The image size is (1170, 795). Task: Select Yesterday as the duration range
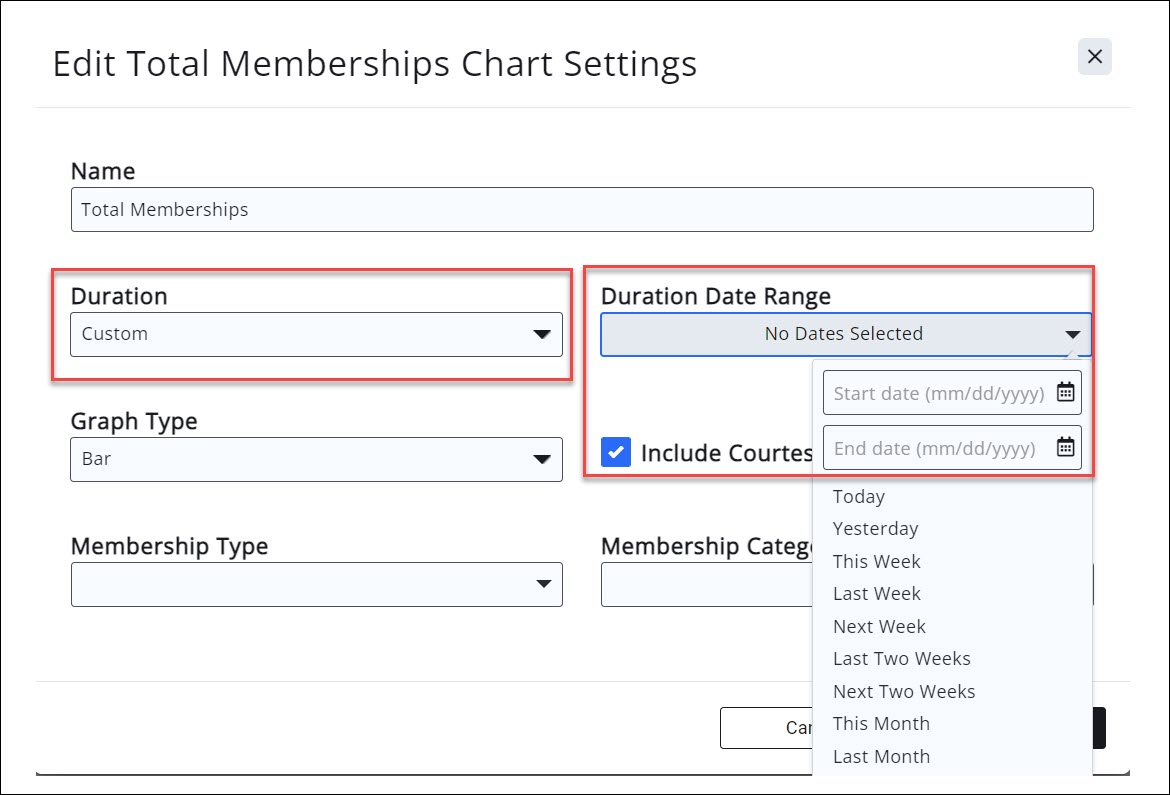click(875, 528)
